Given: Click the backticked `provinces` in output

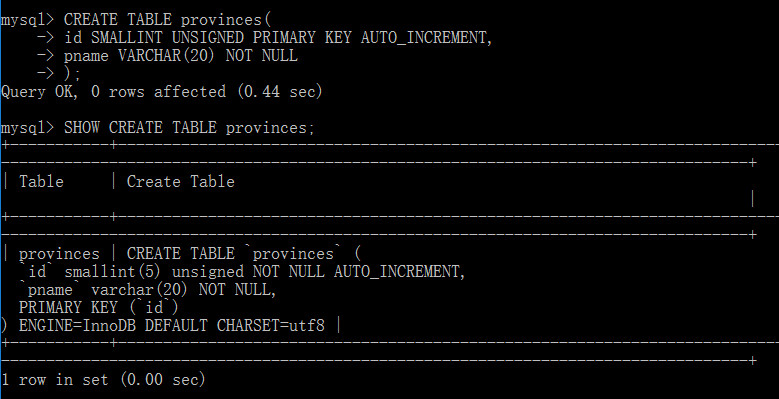Looking at the screenshot, I should click(x=293, y=254).
